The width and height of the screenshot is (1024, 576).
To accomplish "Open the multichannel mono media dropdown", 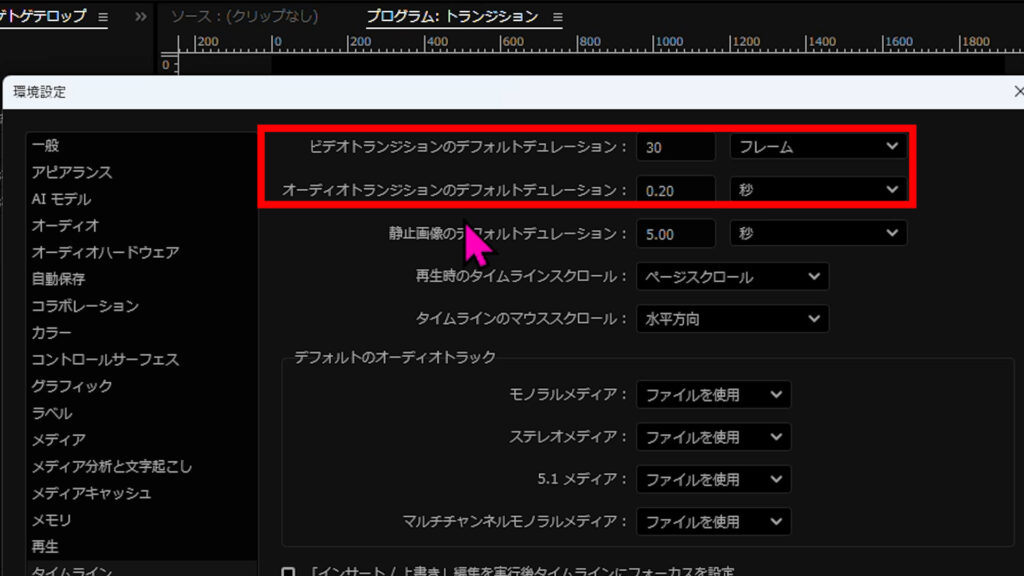I will (x=713, y=522).
